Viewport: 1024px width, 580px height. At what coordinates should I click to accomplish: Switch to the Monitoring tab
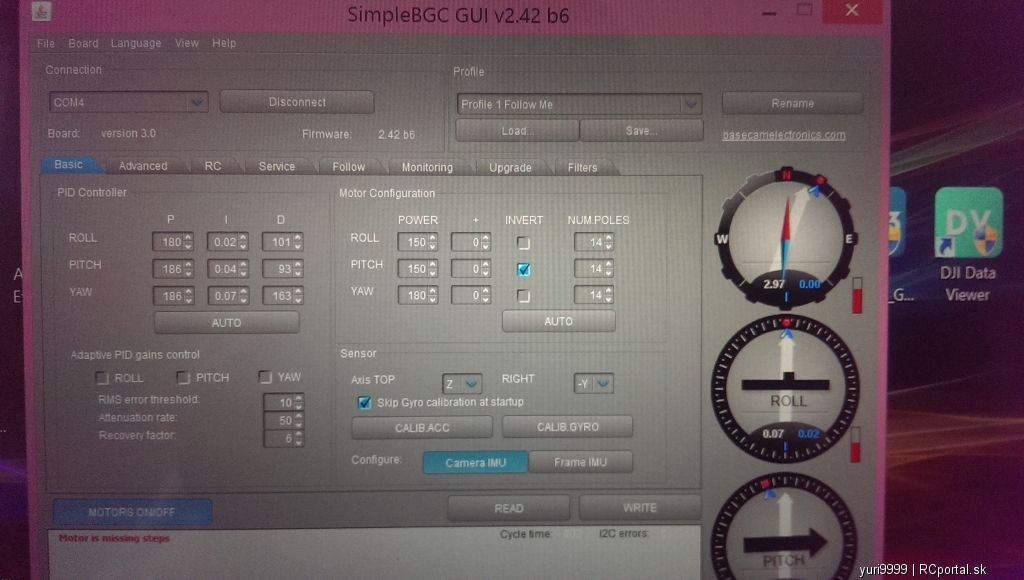coord(427,167)
